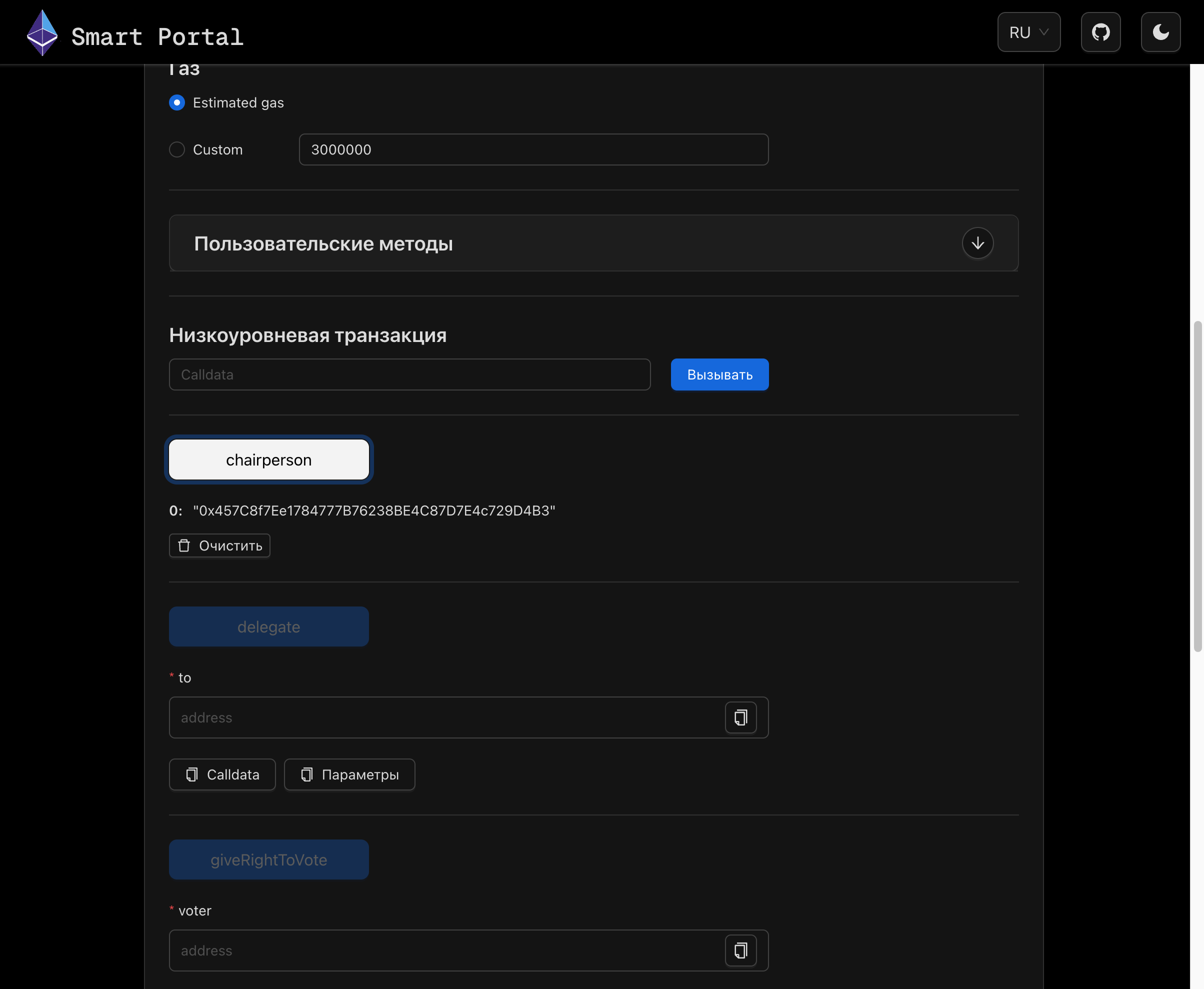The image size is (1204, 989).
Task: Toggle dark/light mode icon
Action: (1160, 31)
